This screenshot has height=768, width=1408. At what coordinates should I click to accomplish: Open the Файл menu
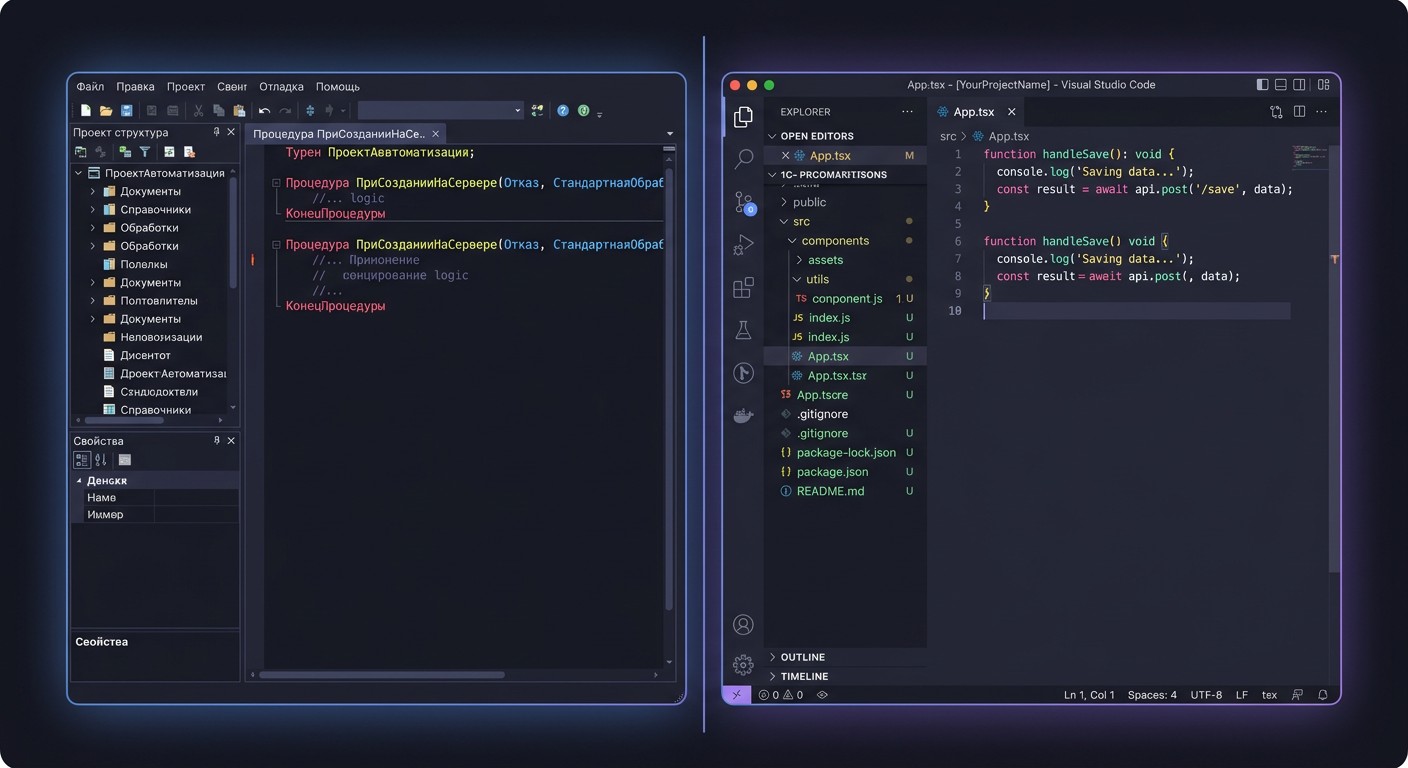click(x=90, y=87)
